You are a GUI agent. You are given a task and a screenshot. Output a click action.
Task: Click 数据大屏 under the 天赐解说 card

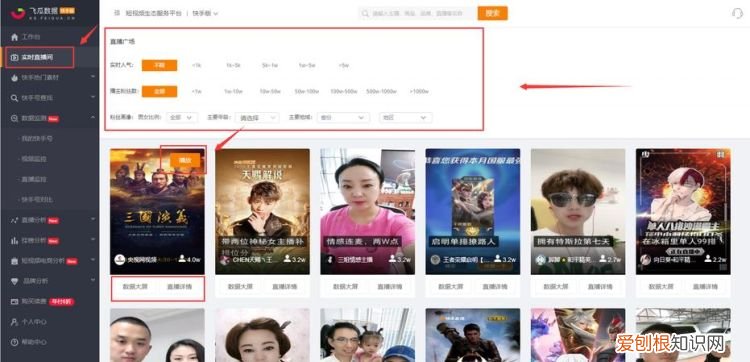click(x=241, y=287)
